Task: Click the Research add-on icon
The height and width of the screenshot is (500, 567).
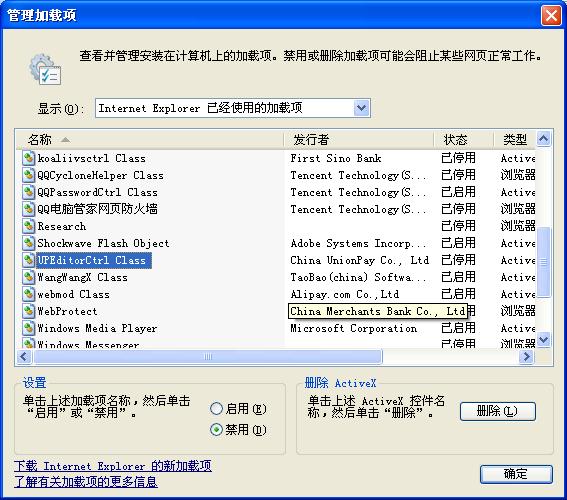Action: (x=28, y=226)
